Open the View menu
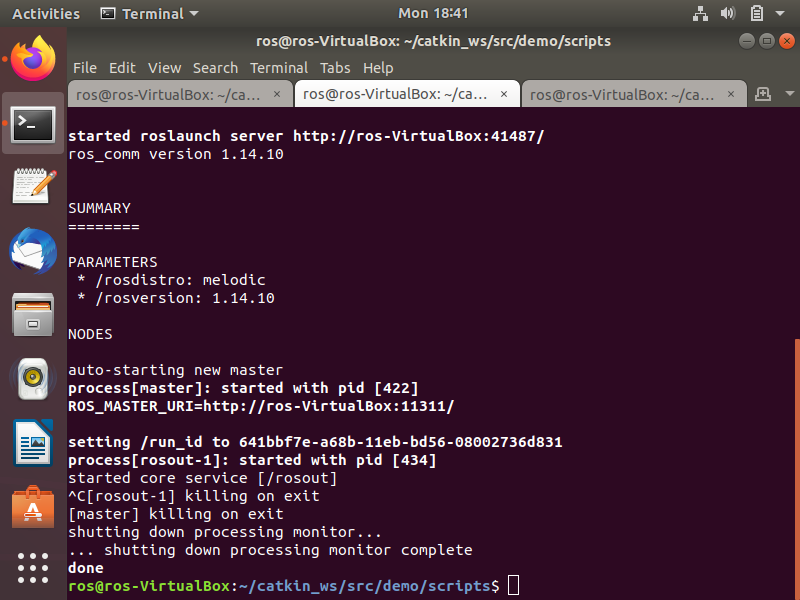Screen dimensions: 800x600 [164, 68]
